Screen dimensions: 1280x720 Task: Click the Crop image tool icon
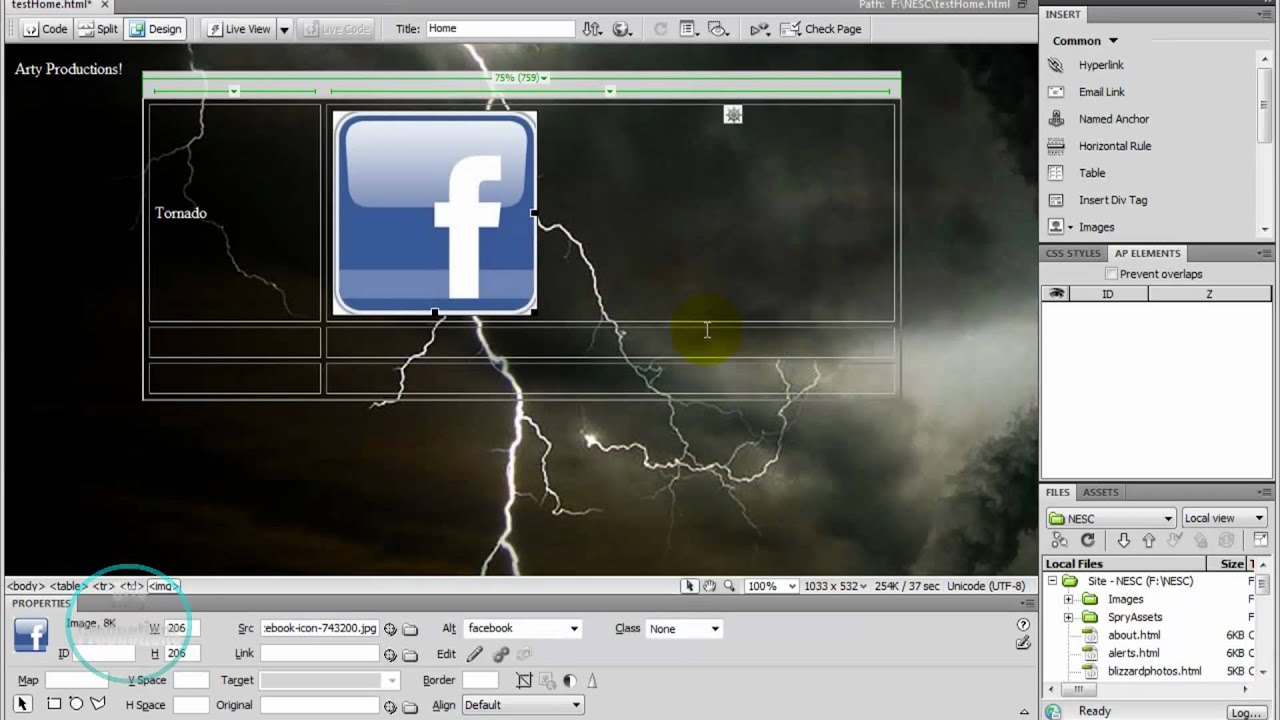click(x=524, y=680)
